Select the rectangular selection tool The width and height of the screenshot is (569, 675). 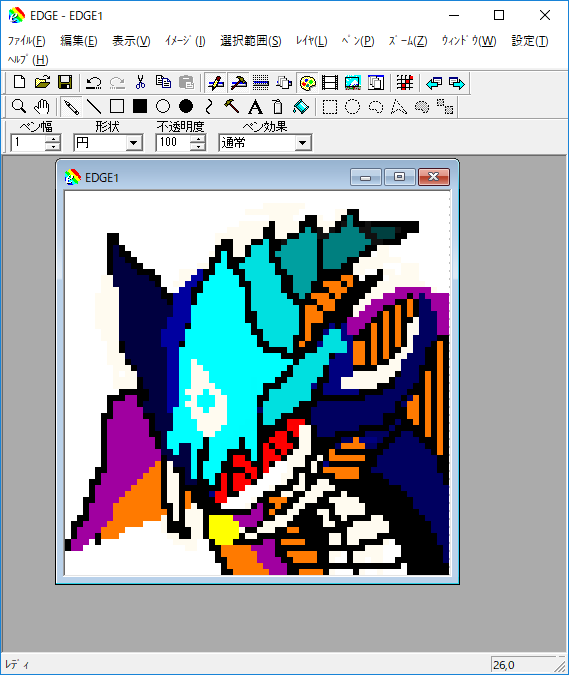pyautogui.click(x=330, y=106)
